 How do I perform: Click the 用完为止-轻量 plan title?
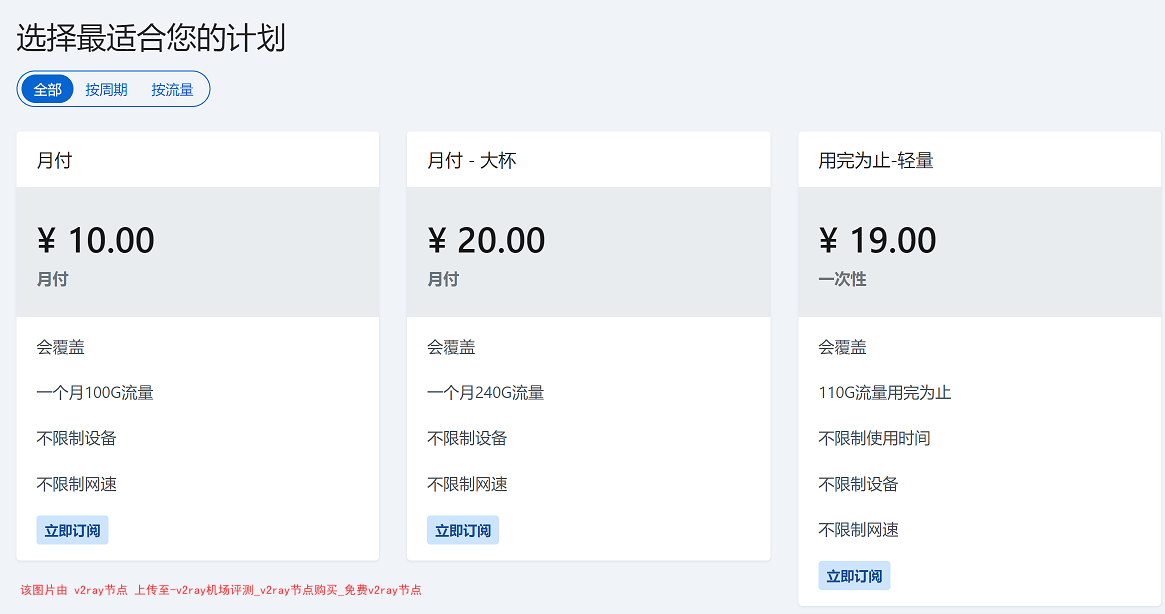876,161
